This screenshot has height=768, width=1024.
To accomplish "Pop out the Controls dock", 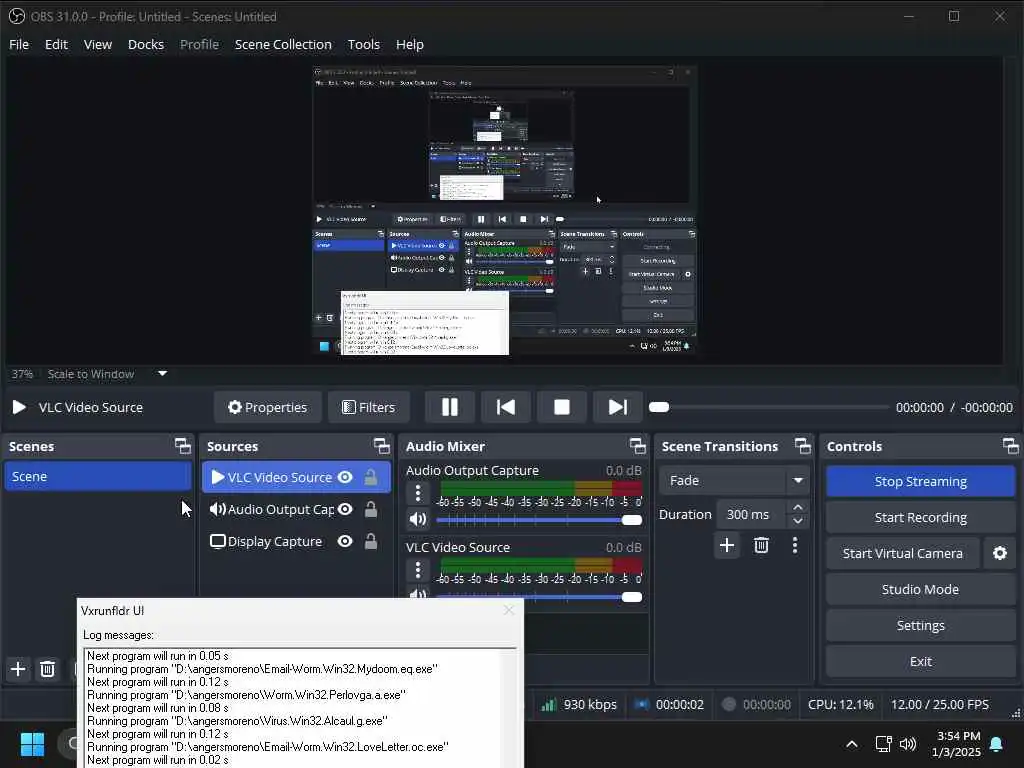I will point(1010,446).
